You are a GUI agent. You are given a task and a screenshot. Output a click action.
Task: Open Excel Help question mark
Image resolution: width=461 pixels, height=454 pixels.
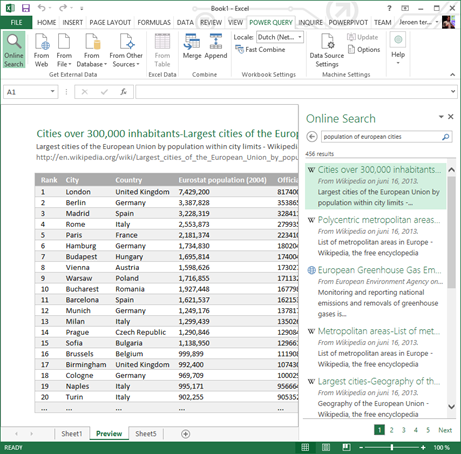pyautogui.click(x=389, y=8)
